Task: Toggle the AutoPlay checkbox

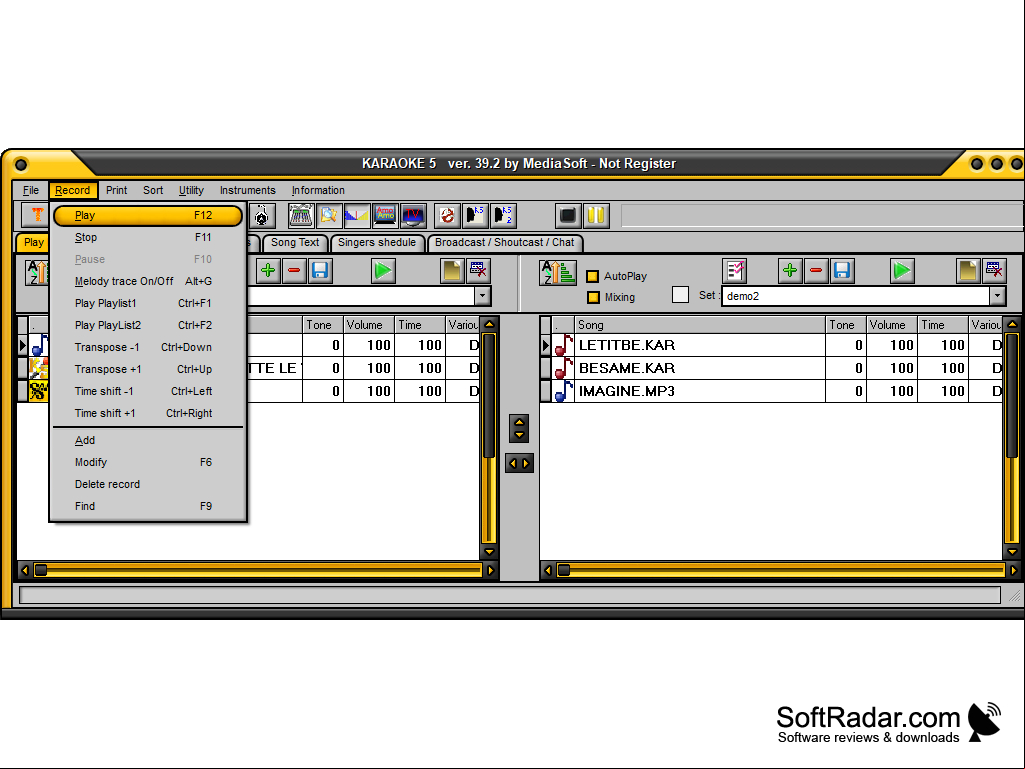Action: point(593,276)
